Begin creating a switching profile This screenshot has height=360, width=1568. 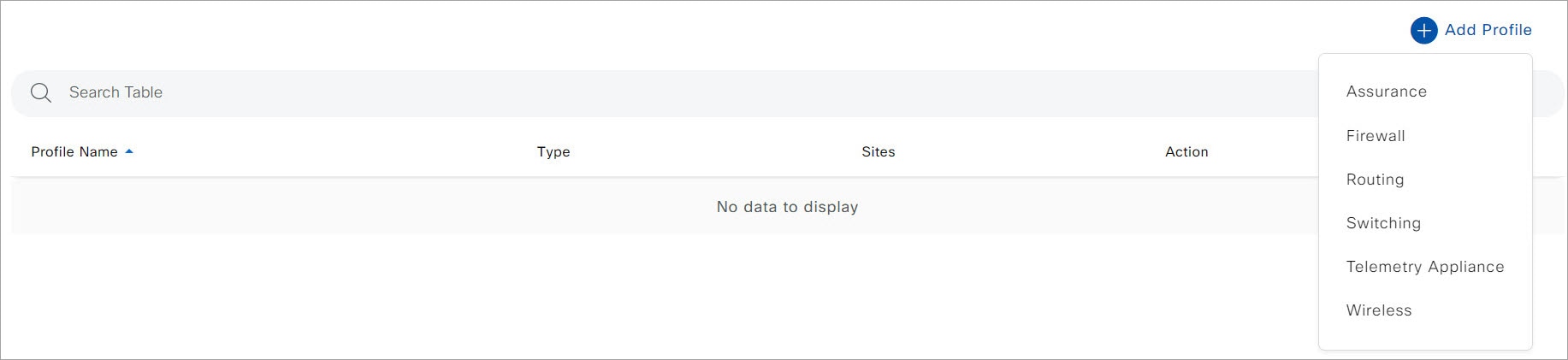(1382, 223)
